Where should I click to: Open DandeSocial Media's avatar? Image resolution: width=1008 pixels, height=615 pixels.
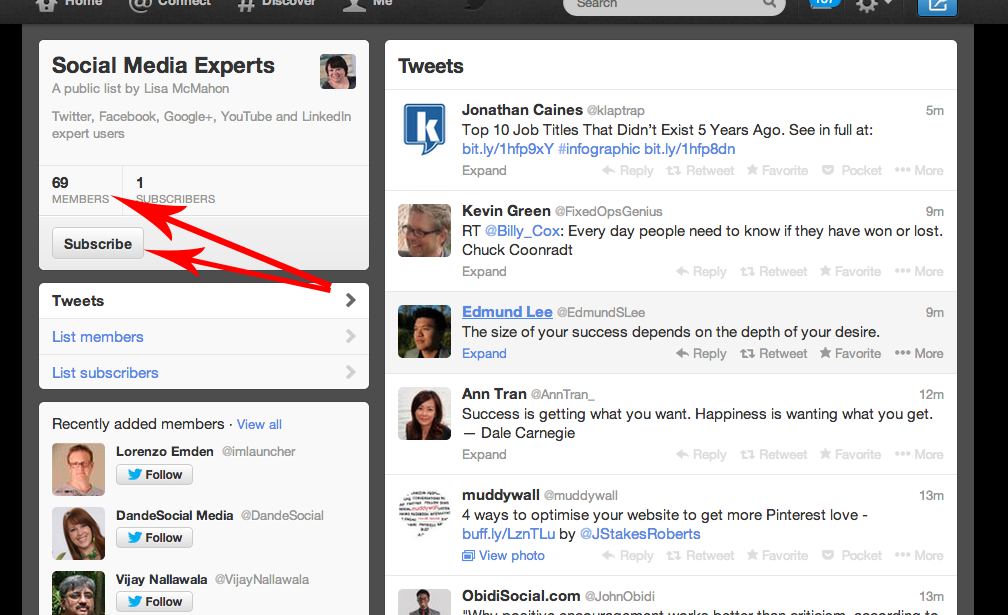78,533
